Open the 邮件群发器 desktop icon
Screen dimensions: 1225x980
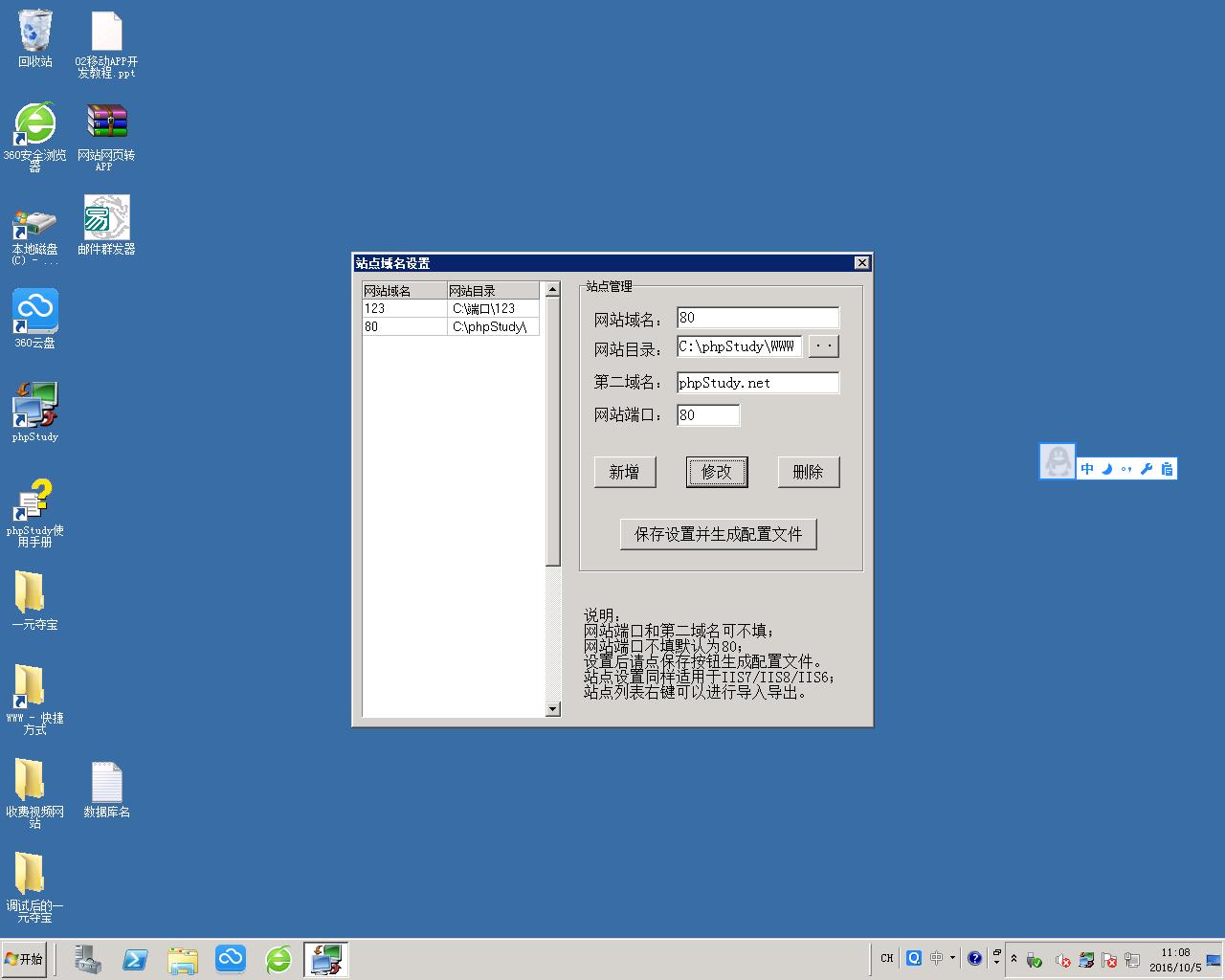pyautogui.click(x=106, y=219)
